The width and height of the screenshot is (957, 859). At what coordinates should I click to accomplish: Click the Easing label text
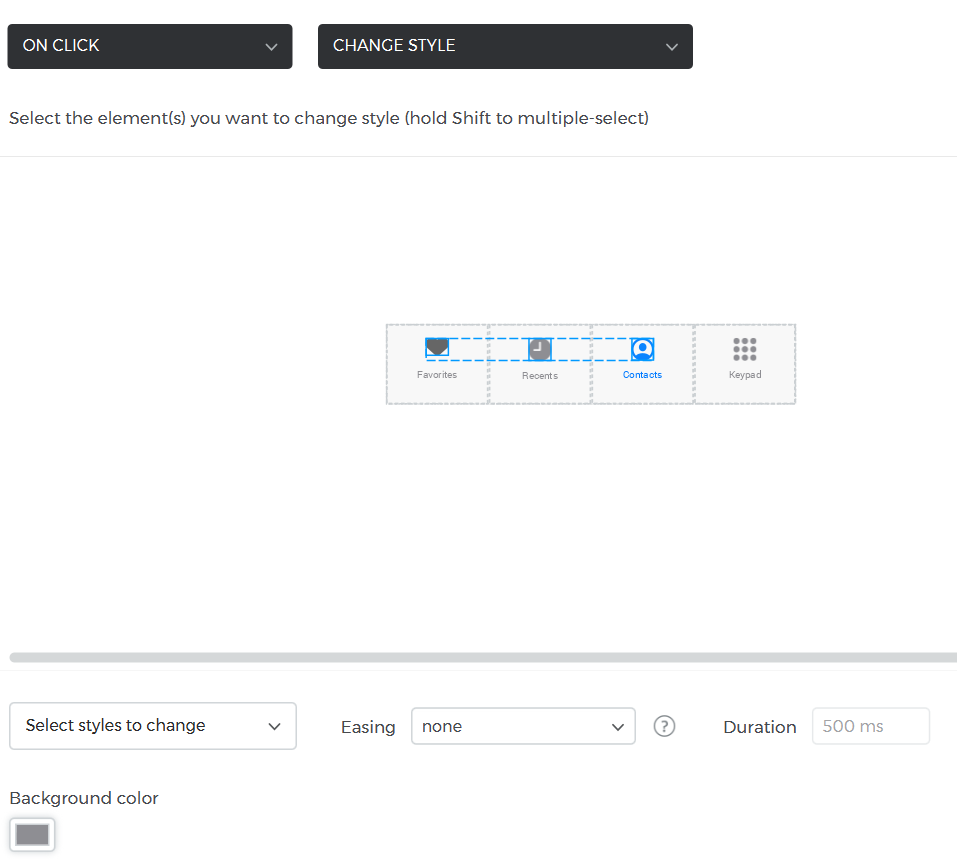pos(368,727)
